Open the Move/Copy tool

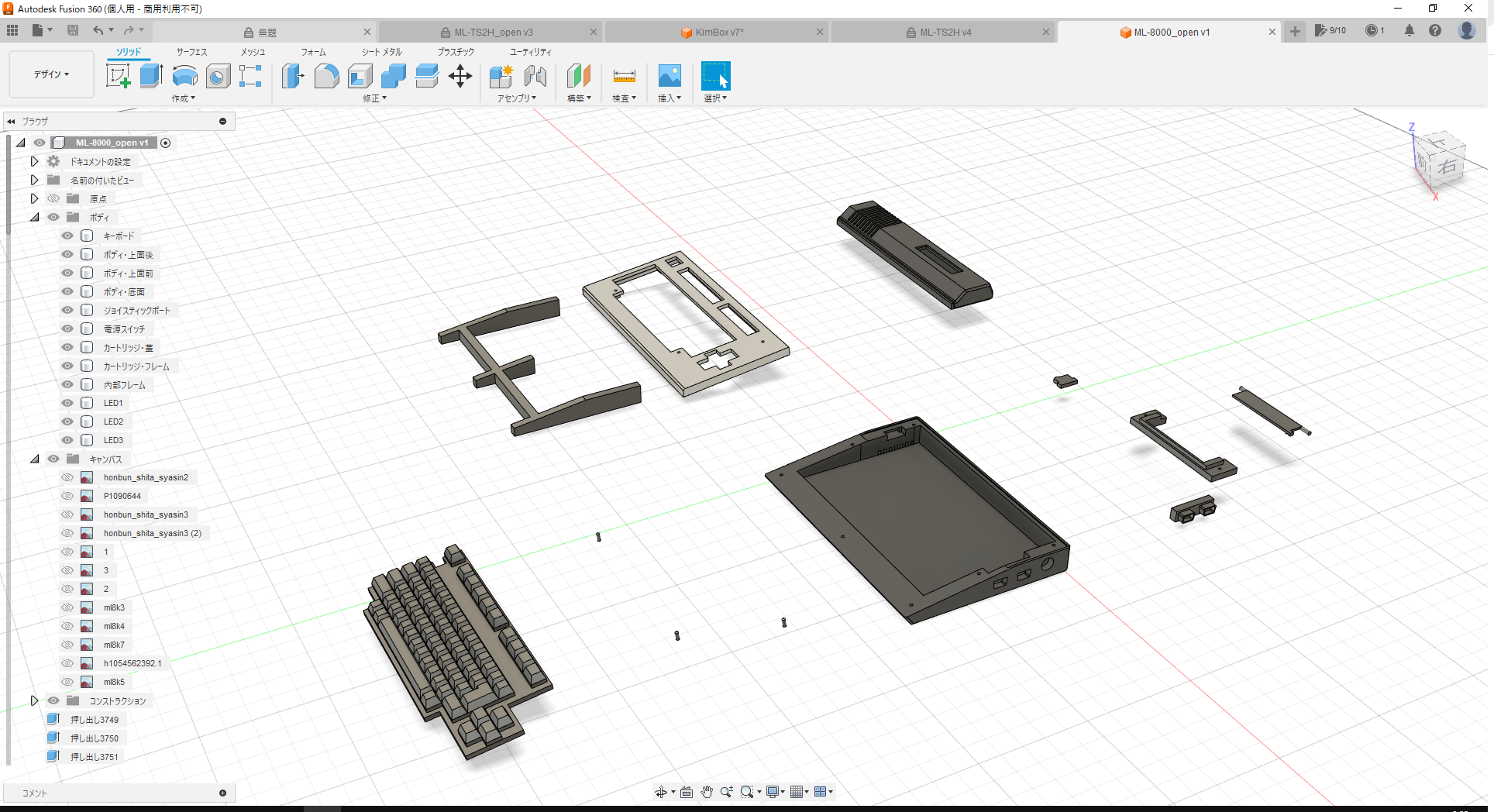coord(460,76)
